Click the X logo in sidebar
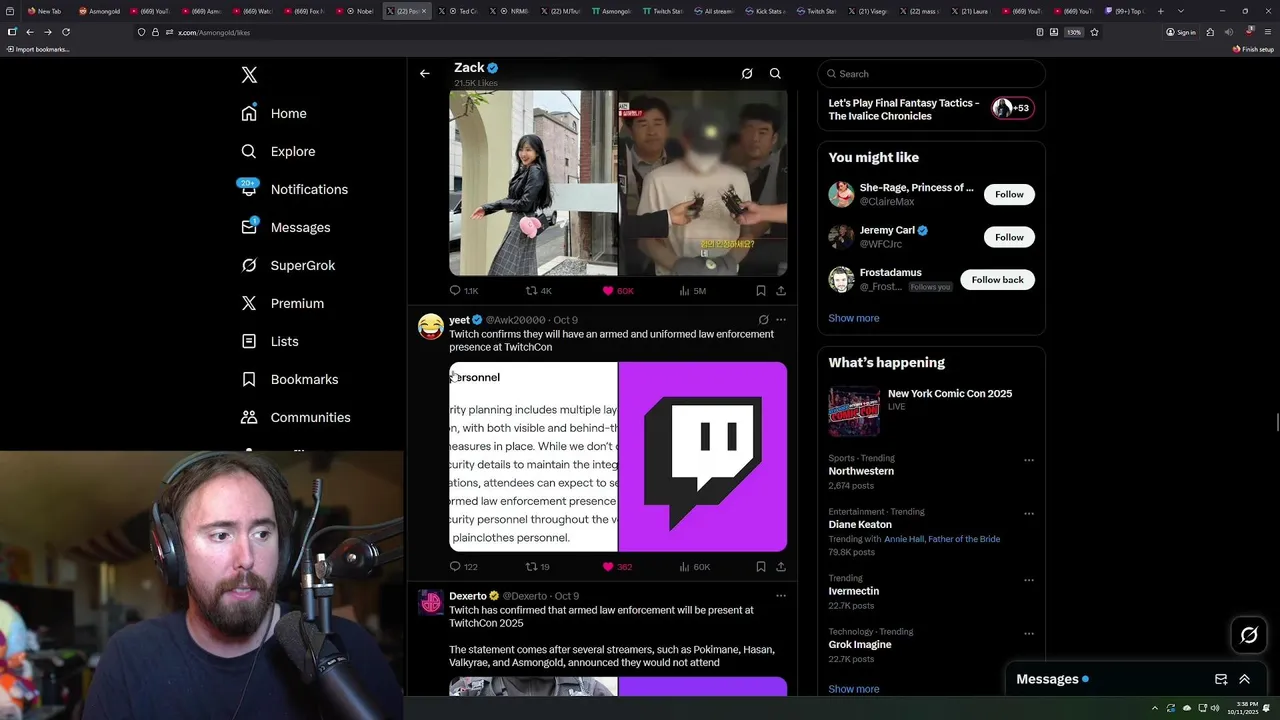Image resolution: width=1280 pixels, height=720 pixels. click(x=249, y=75)
